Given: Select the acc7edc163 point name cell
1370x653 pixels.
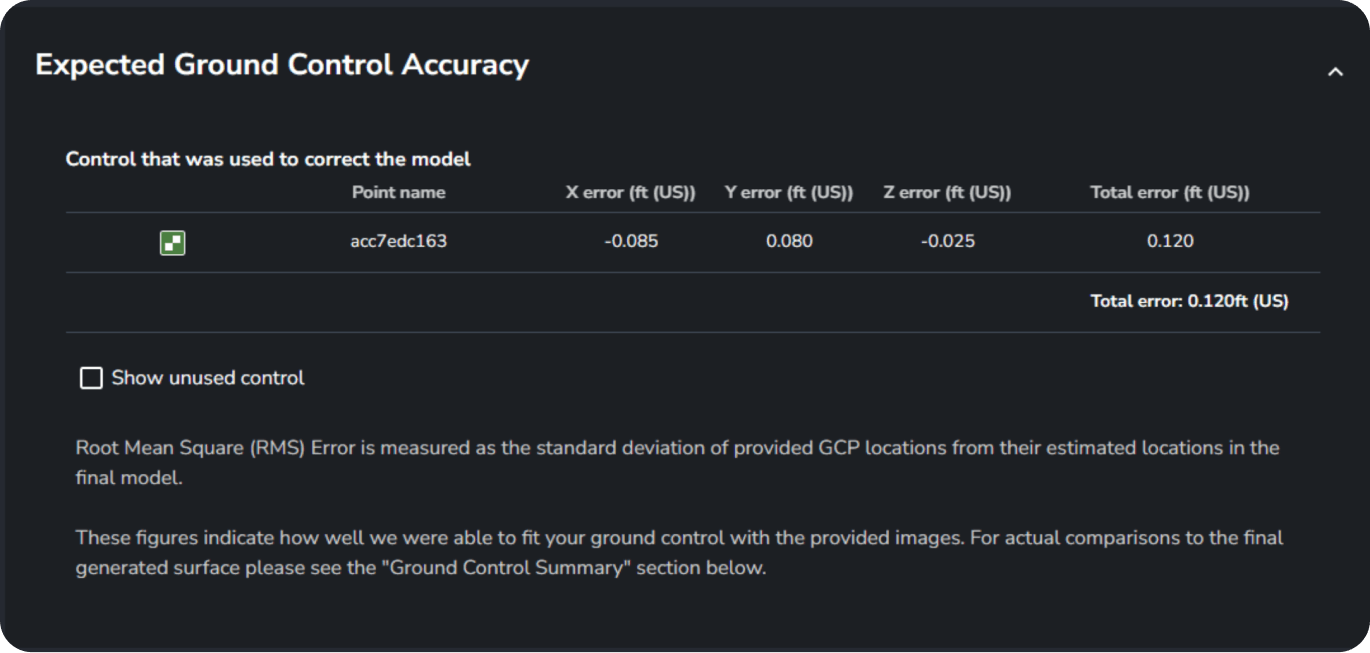Looking at the screenshot, I should (x=398, y=241).
